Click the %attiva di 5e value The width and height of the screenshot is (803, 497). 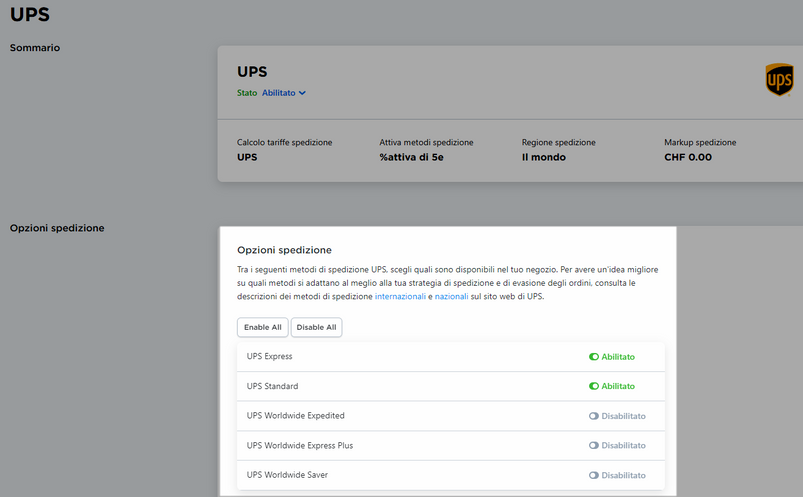pyautogui.click(x=411, y=157)
